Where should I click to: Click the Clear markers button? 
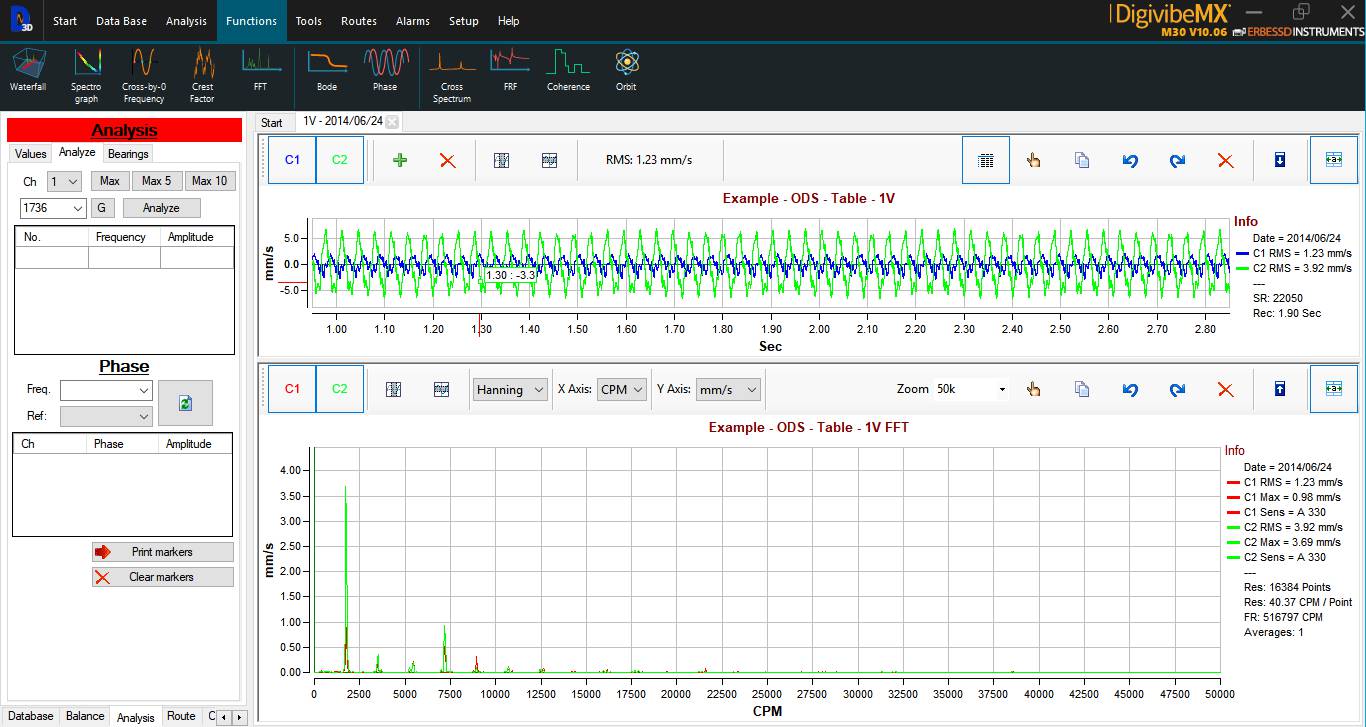162,576
